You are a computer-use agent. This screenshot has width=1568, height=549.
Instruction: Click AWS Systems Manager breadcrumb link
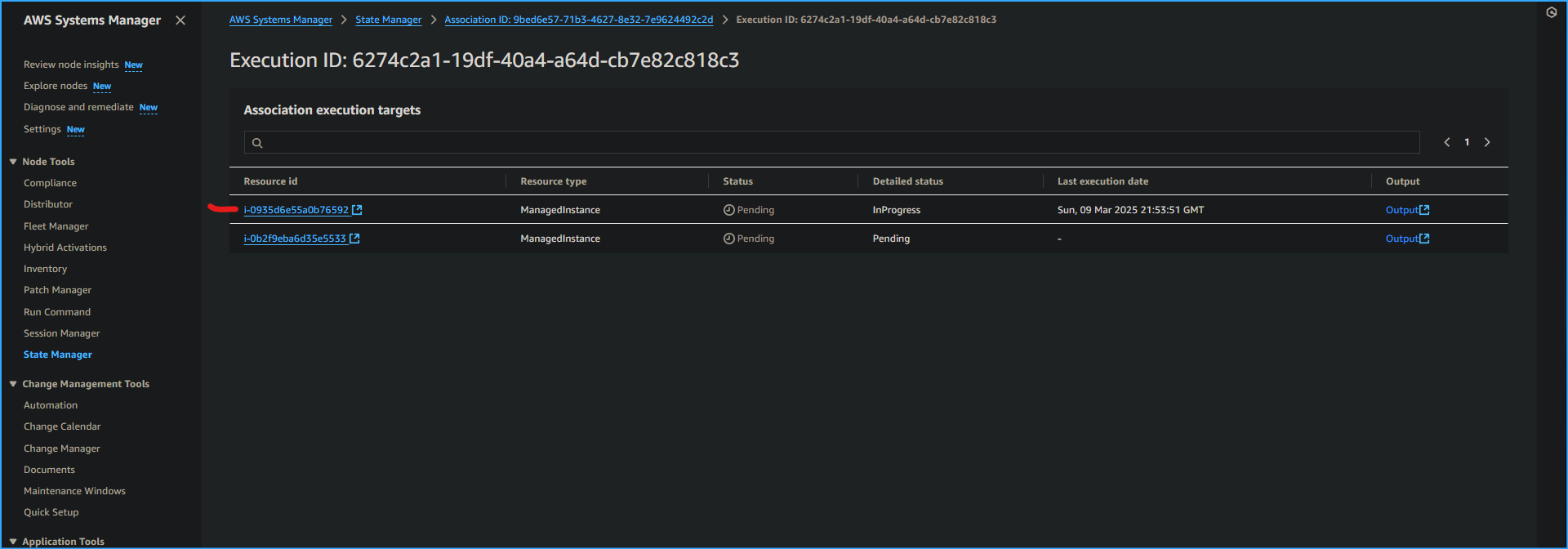[x=281, y=20]
